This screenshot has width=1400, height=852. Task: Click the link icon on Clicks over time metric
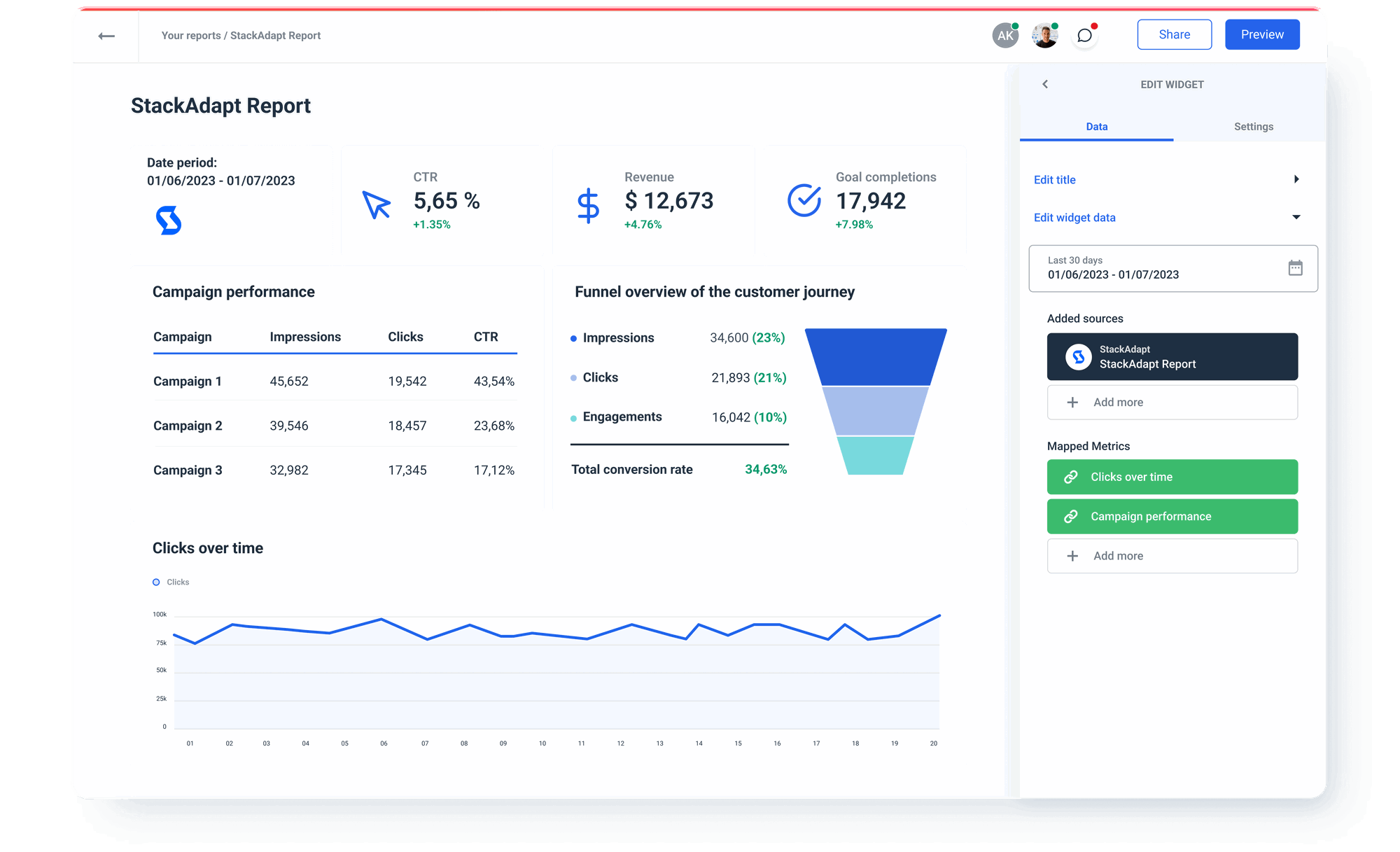point(1070,477)
